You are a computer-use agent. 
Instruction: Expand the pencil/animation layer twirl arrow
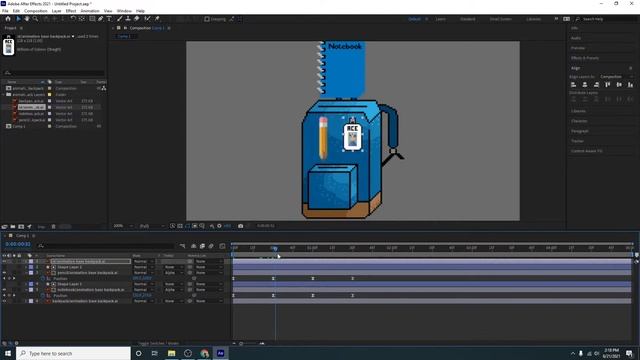(x=26, y=273)
